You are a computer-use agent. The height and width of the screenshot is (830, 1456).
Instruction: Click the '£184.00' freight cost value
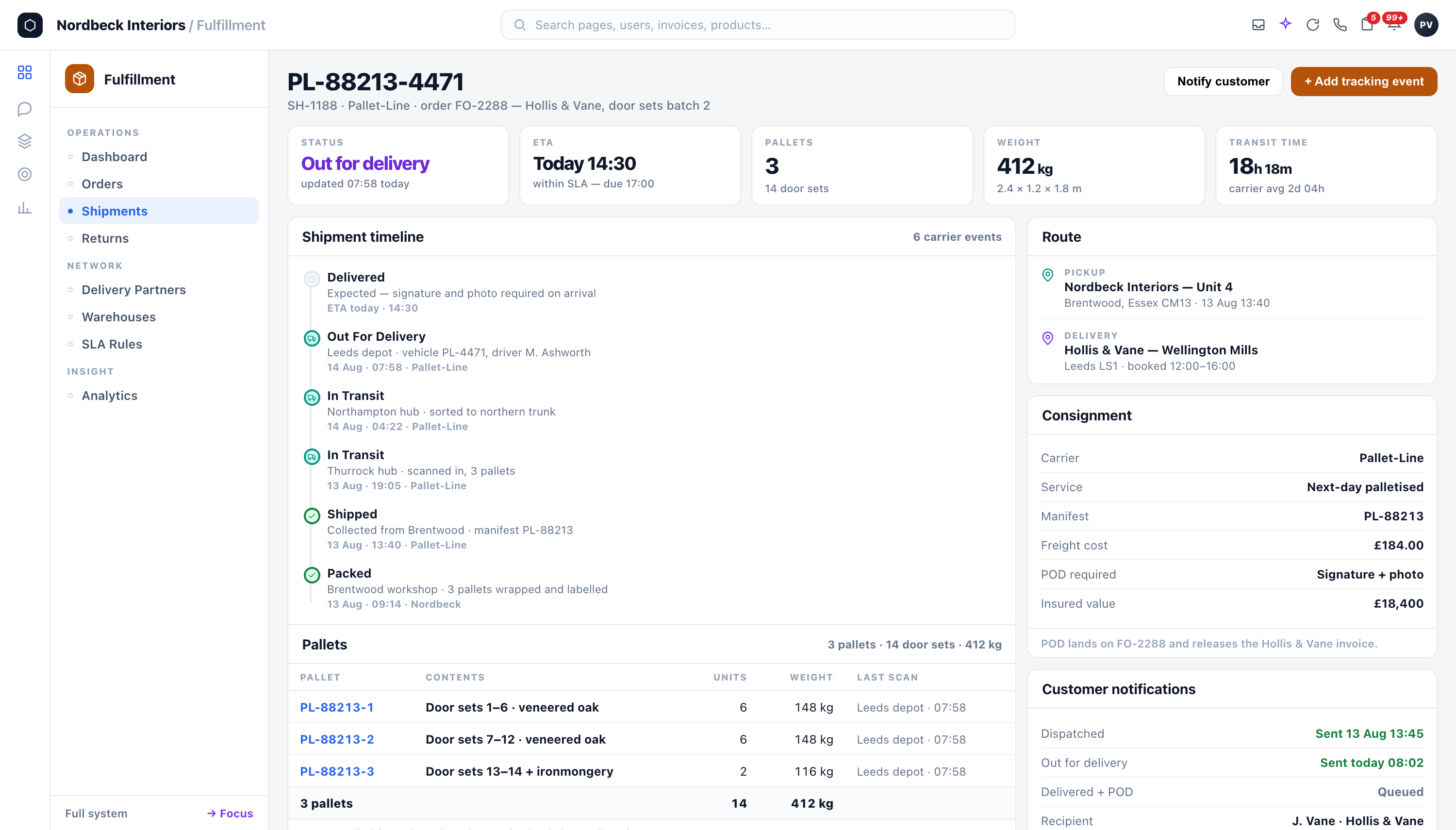[1398, 546]
